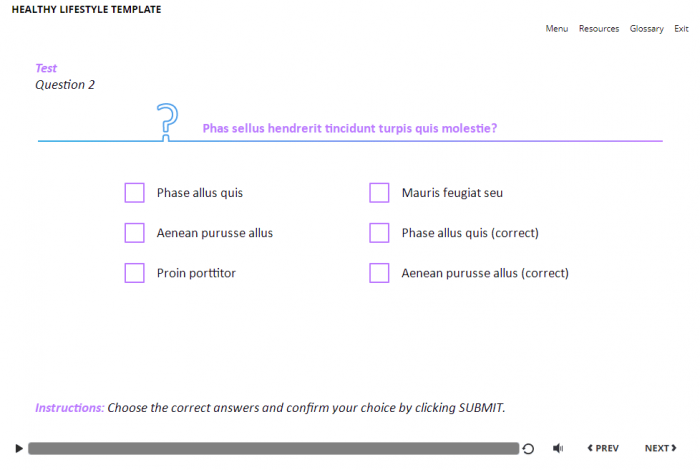Viewport: 700px width, 470px height.
Task: Select the 'Proin porttitor' checkbox
Action: click(135, 273)
